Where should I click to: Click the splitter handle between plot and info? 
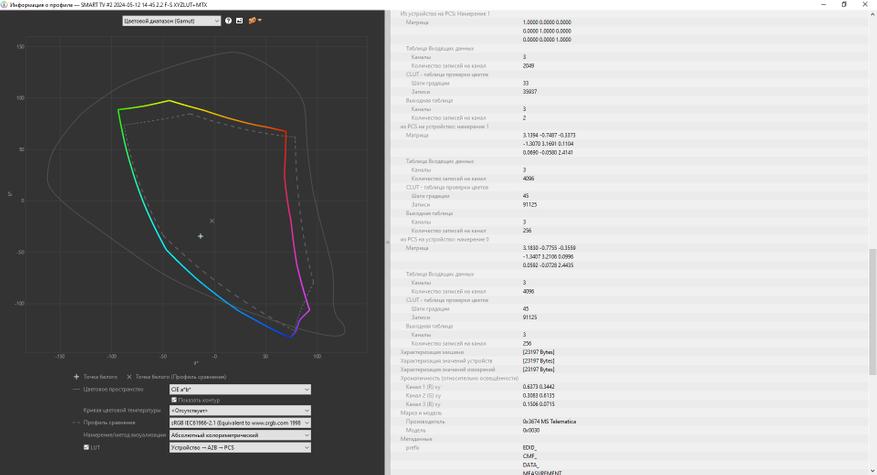coord(387,242)
